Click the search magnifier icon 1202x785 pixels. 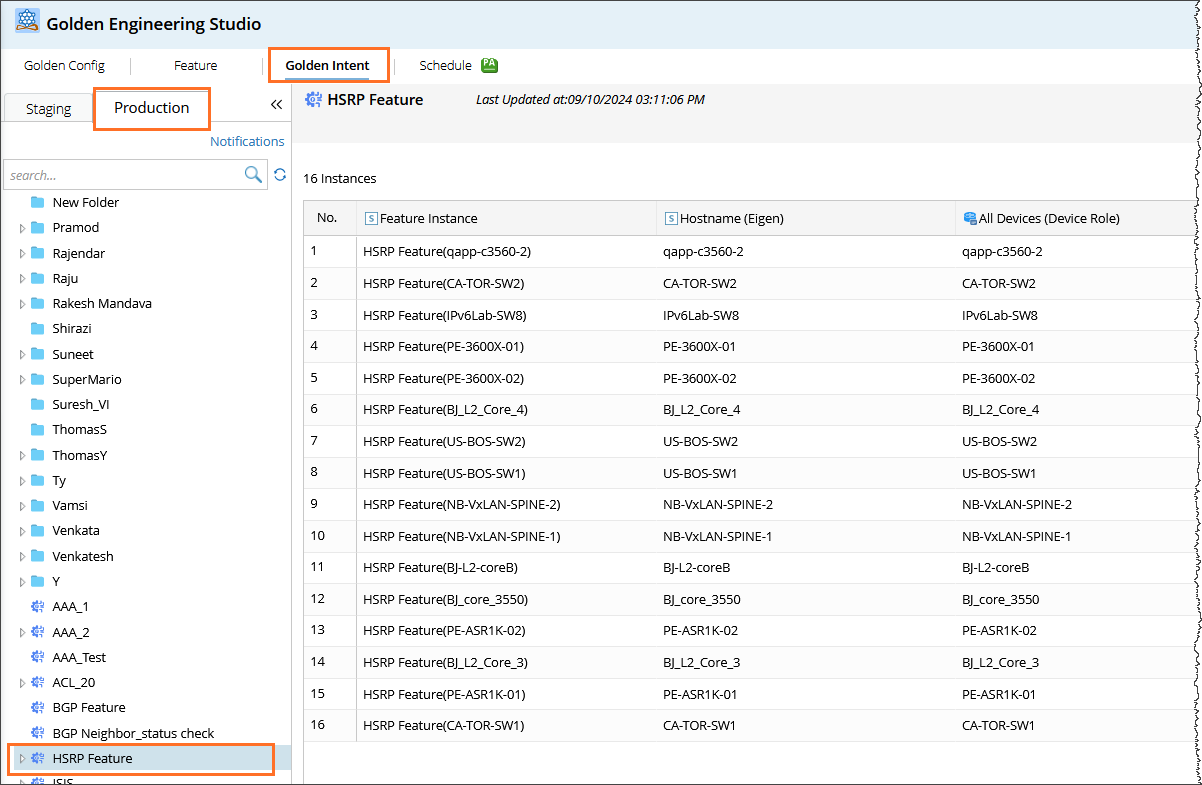point(254,175)
